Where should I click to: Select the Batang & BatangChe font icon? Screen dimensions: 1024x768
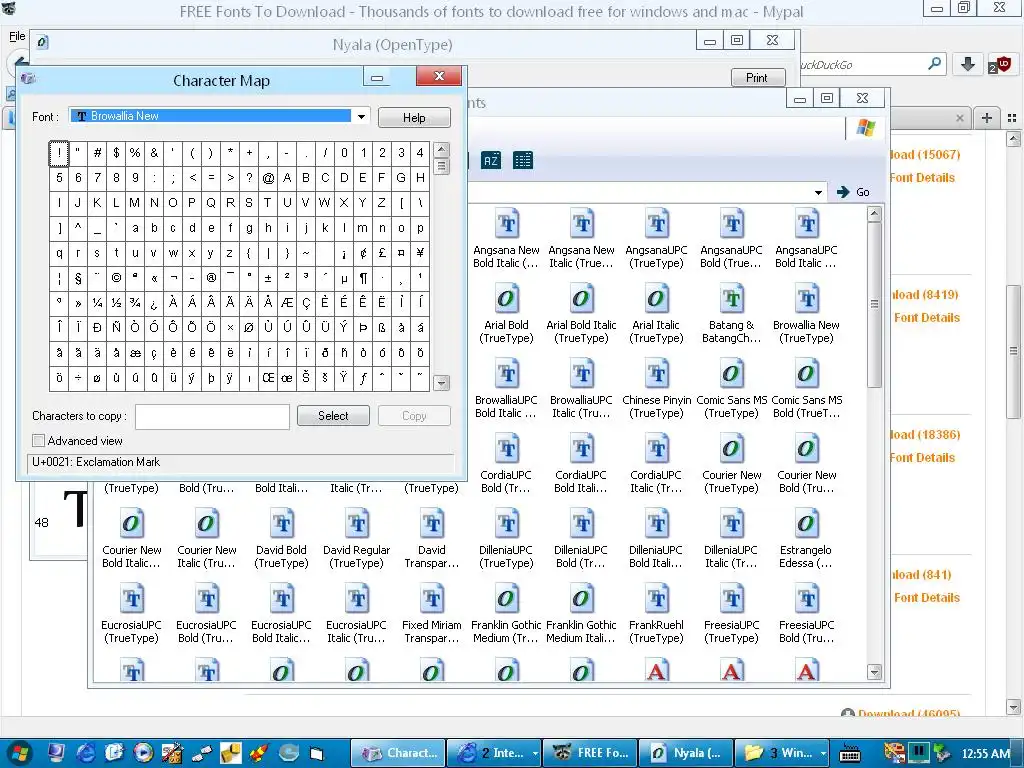731,299
